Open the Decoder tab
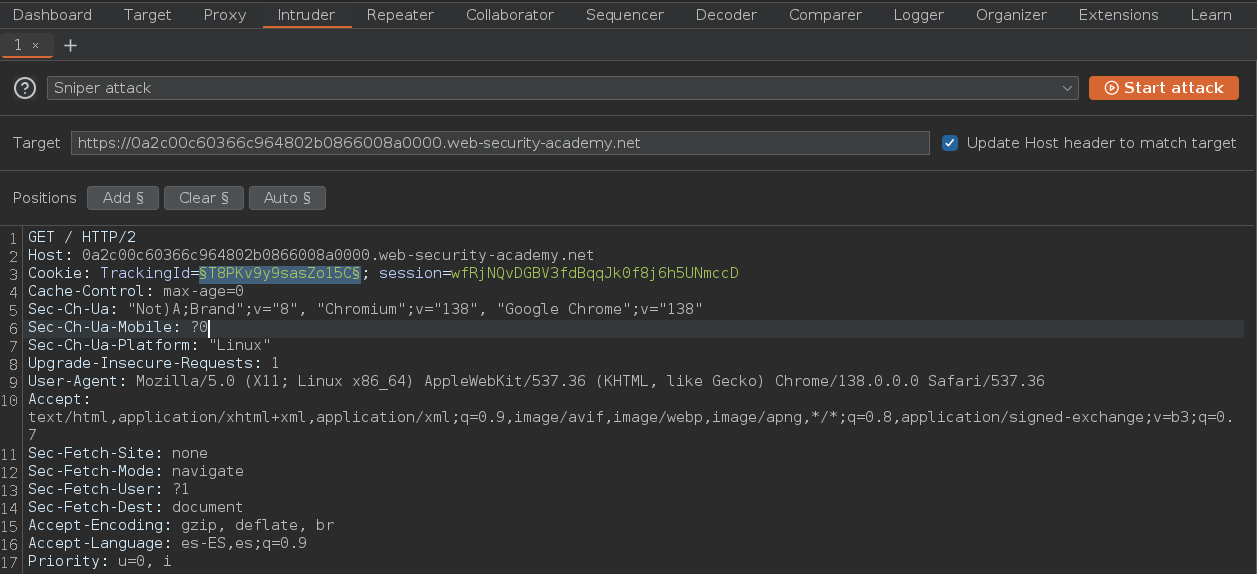 pyautogui.click(x=726, y=15)
